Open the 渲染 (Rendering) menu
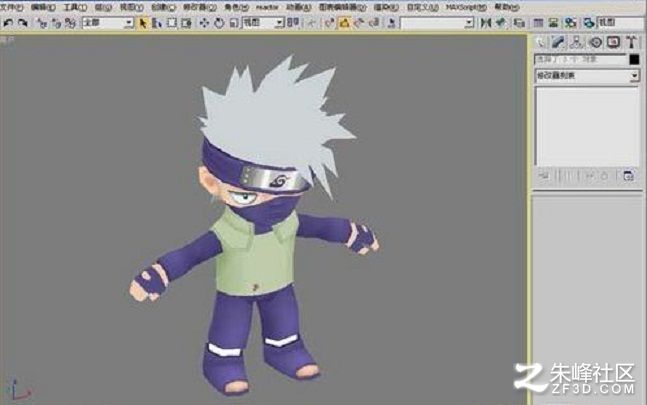Image resolution: width=647 pixels, height=405 pixels. pyautogui.click(x=386, y=7)
